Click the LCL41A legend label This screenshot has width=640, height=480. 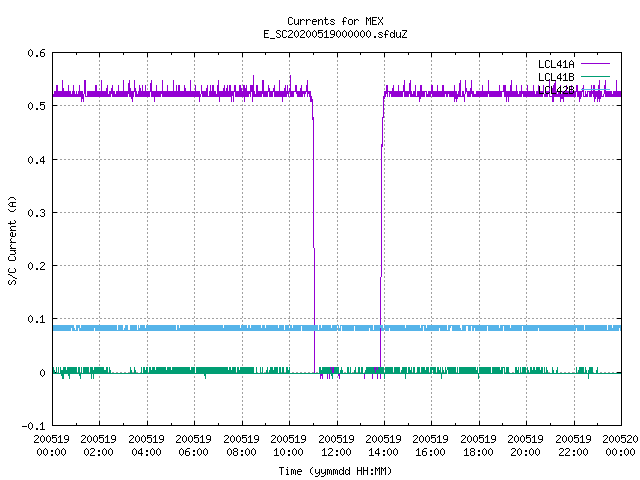click(x=556, y=64)
